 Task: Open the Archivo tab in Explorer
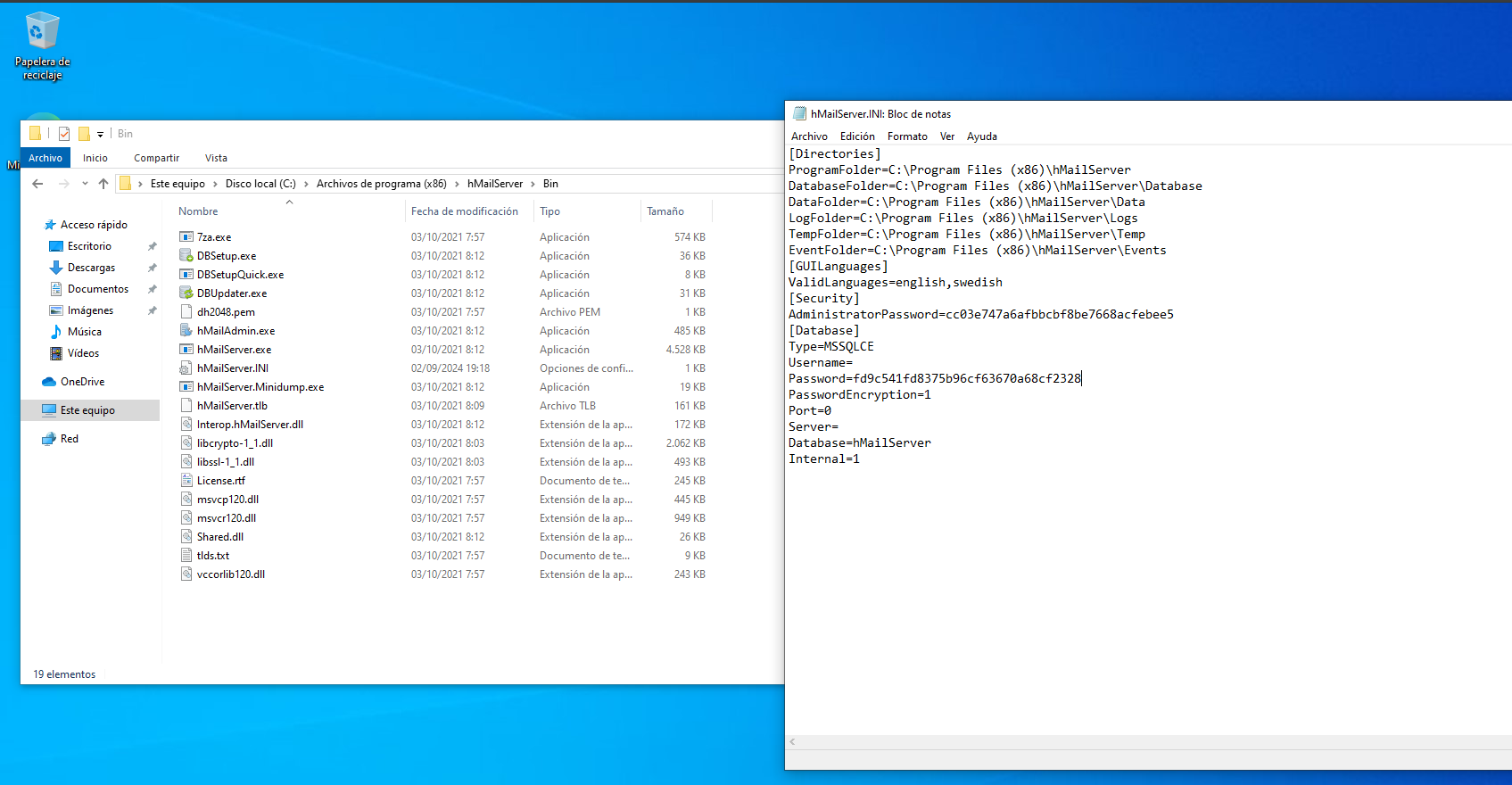(45, 158)
